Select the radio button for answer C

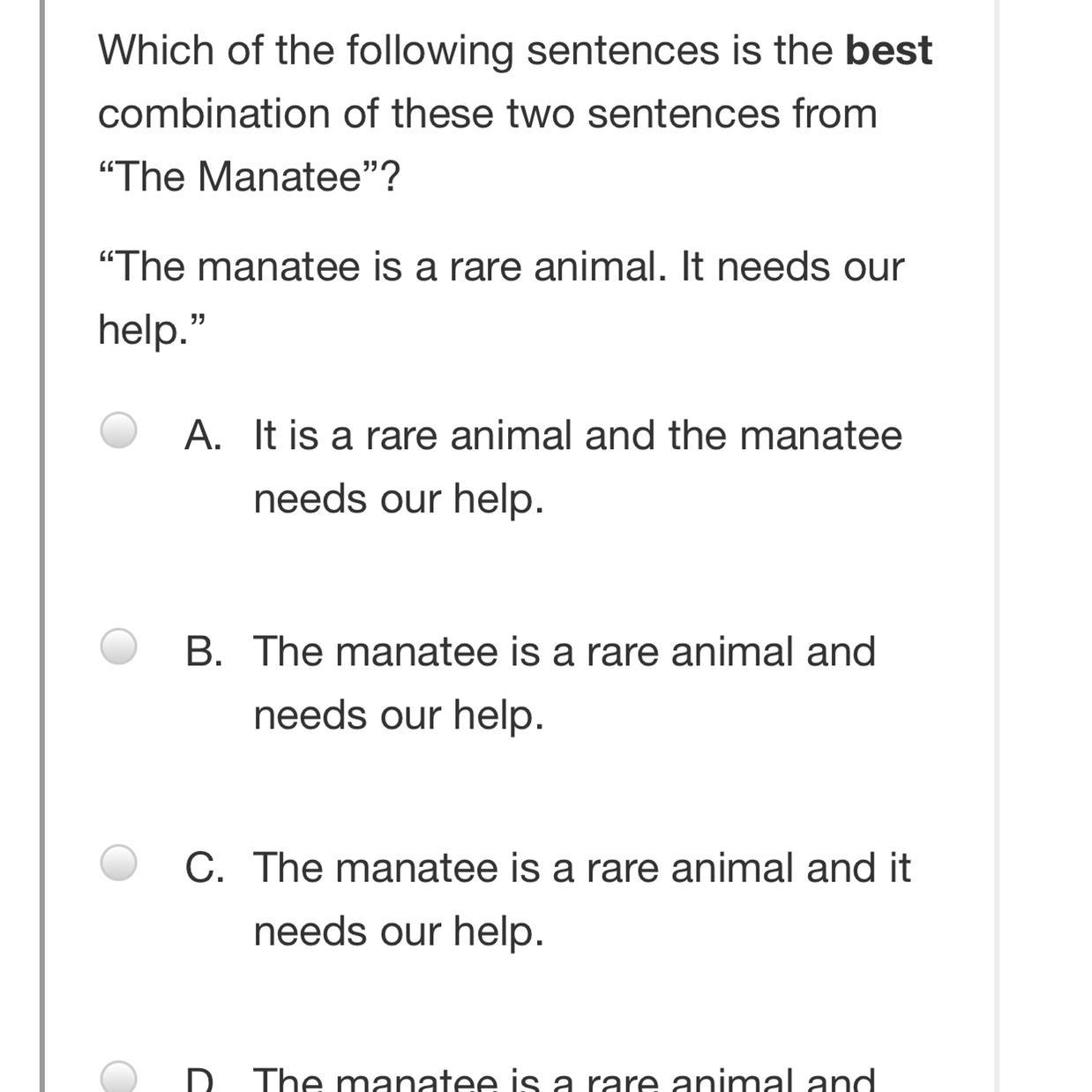coord(118,863)
